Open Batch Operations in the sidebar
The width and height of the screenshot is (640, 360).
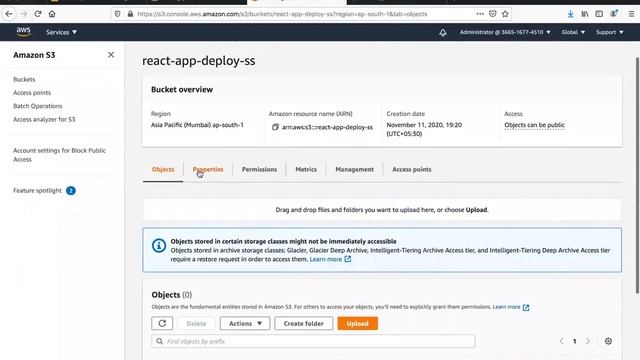(38, 106)
